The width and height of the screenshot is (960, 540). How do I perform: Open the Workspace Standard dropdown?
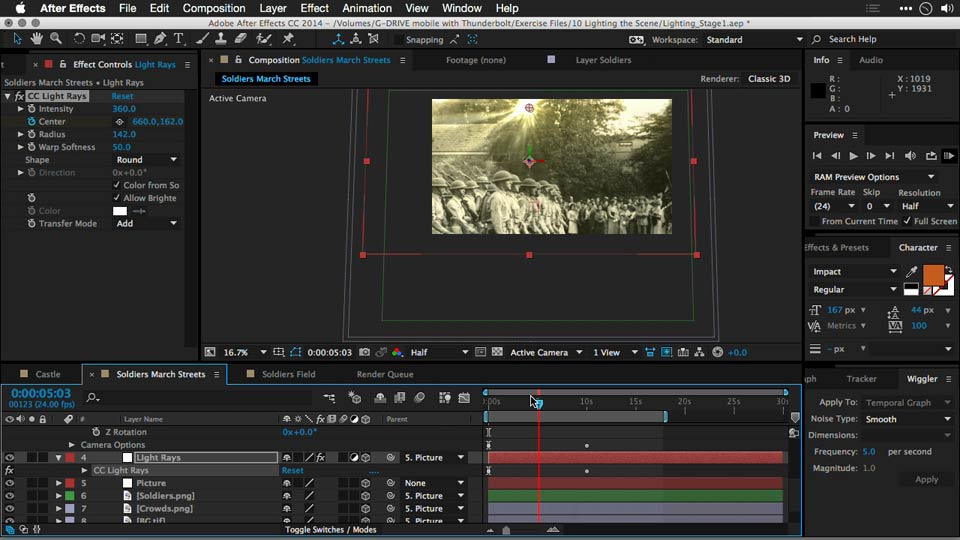coord(754,40)
